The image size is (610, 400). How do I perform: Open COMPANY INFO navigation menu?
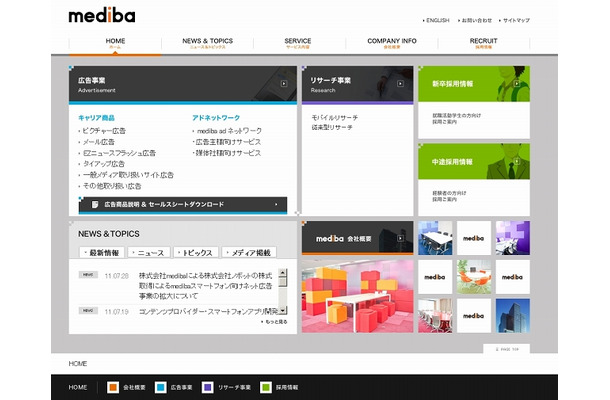tap(392, 43)
